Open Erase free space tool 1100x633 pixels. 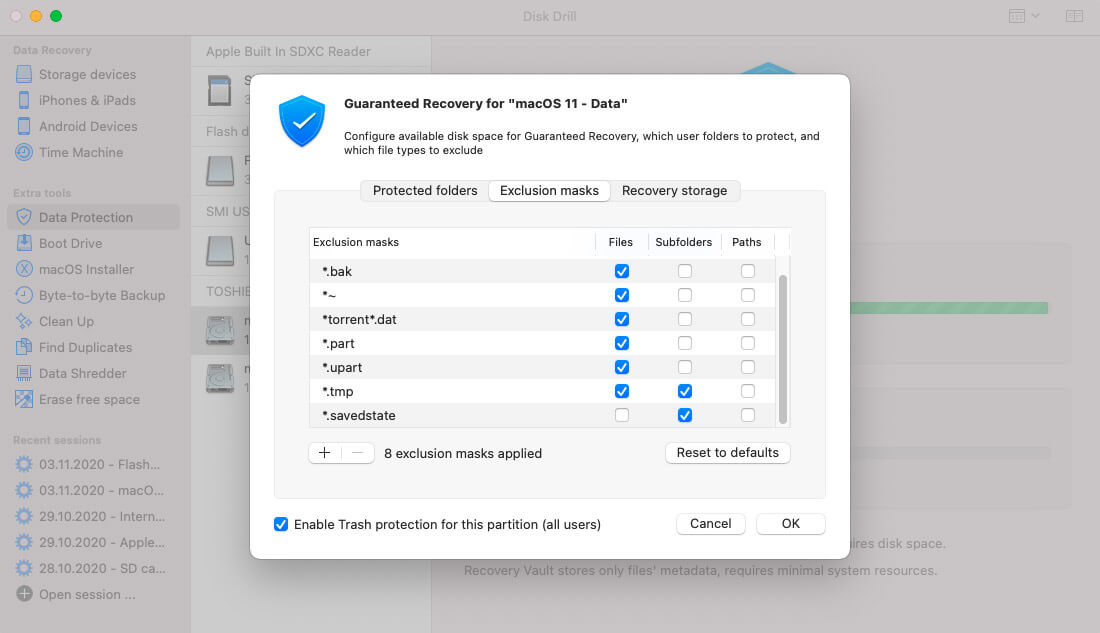[x=89, y=399]
